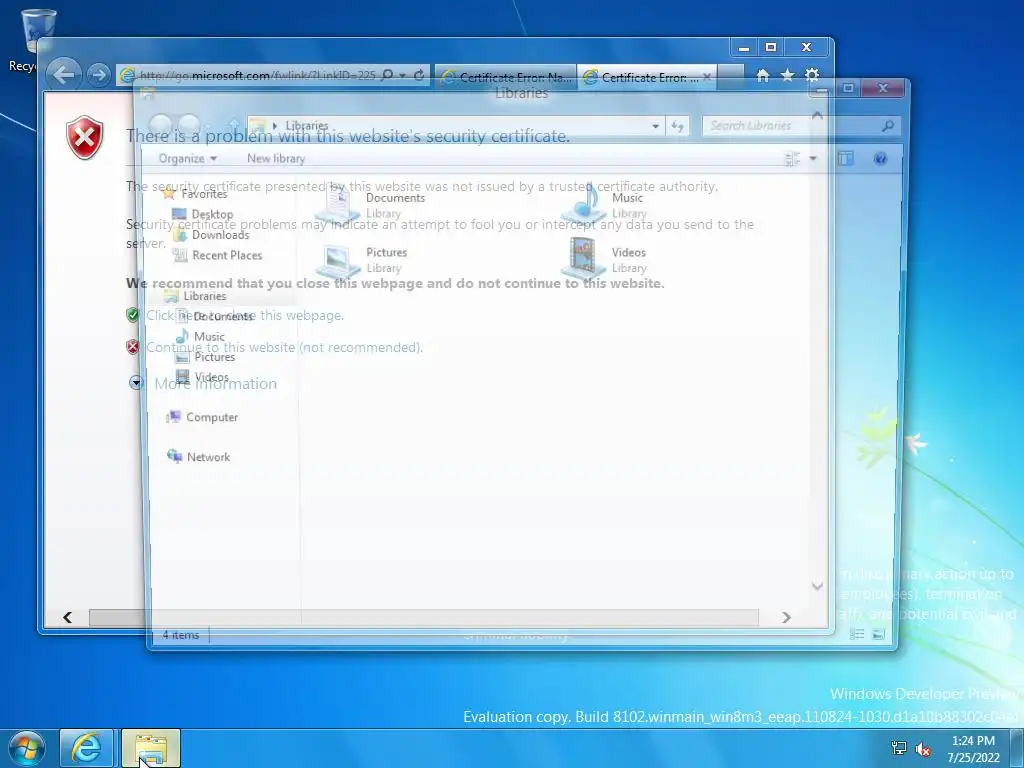Open the change view options dropdown arrow
The height and width of the screenshot is (768, 1024).
(x=813, y=159)
